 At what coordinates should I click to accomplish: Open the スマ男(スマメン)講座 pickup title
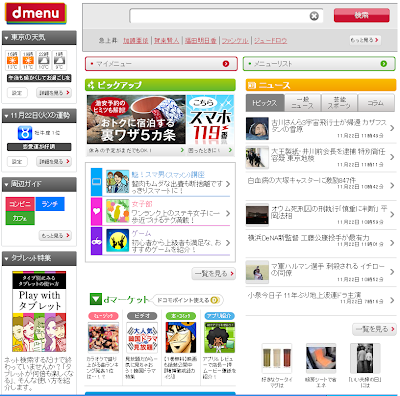[168, 175]
